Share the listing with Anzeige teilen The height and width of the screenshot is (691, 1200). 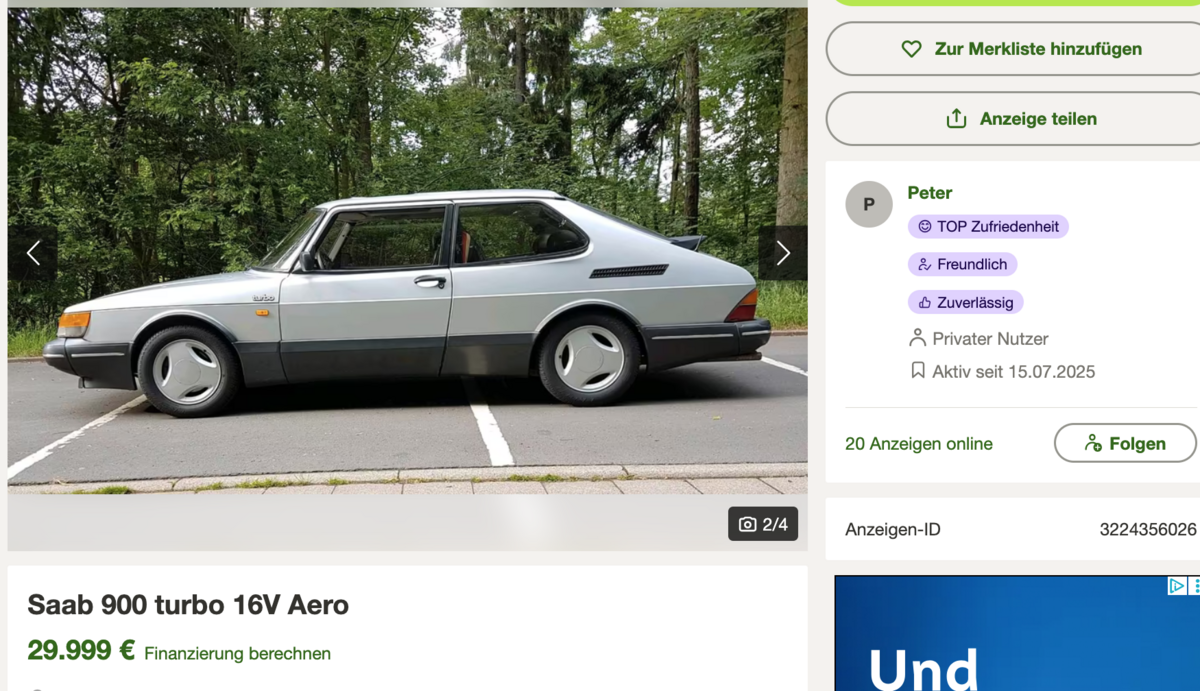[x=1013, y=118]
